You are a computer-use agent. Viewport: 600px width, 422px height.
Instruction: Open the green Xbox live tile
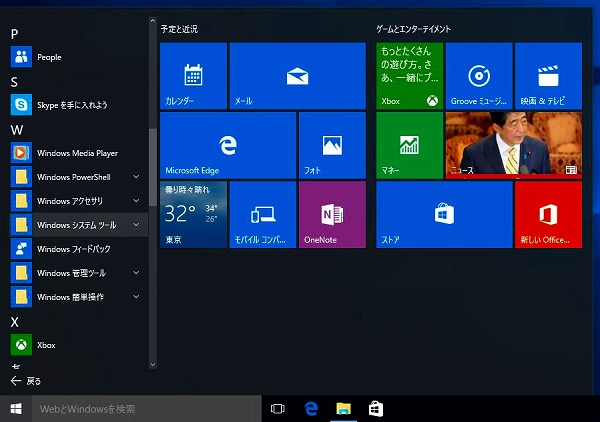[x=409, y=76]
